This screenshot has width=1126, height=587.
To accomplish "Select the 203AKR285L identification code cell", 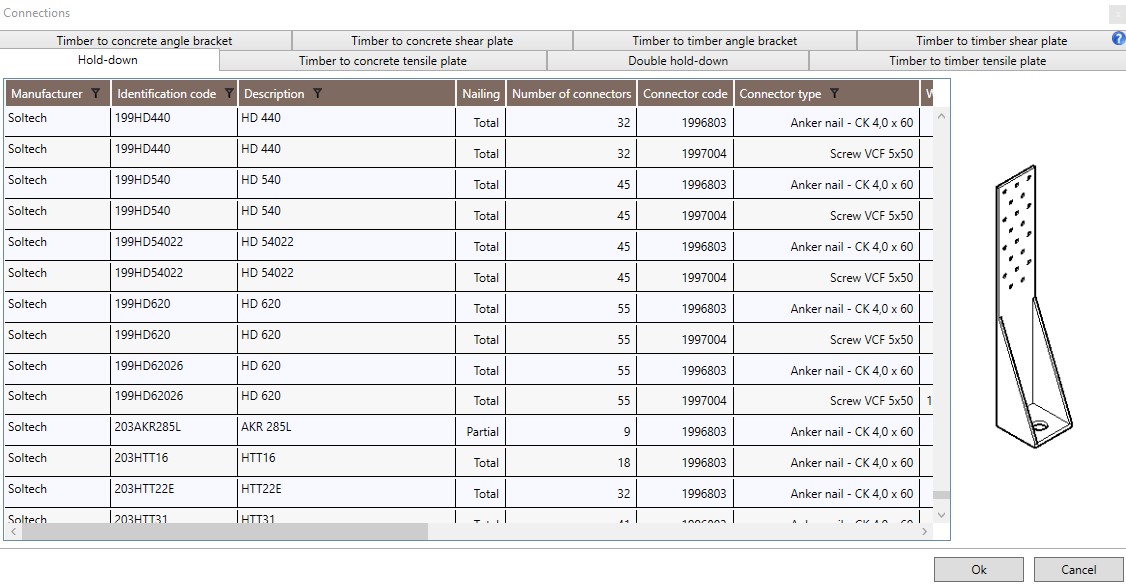I will click(175, 430).
